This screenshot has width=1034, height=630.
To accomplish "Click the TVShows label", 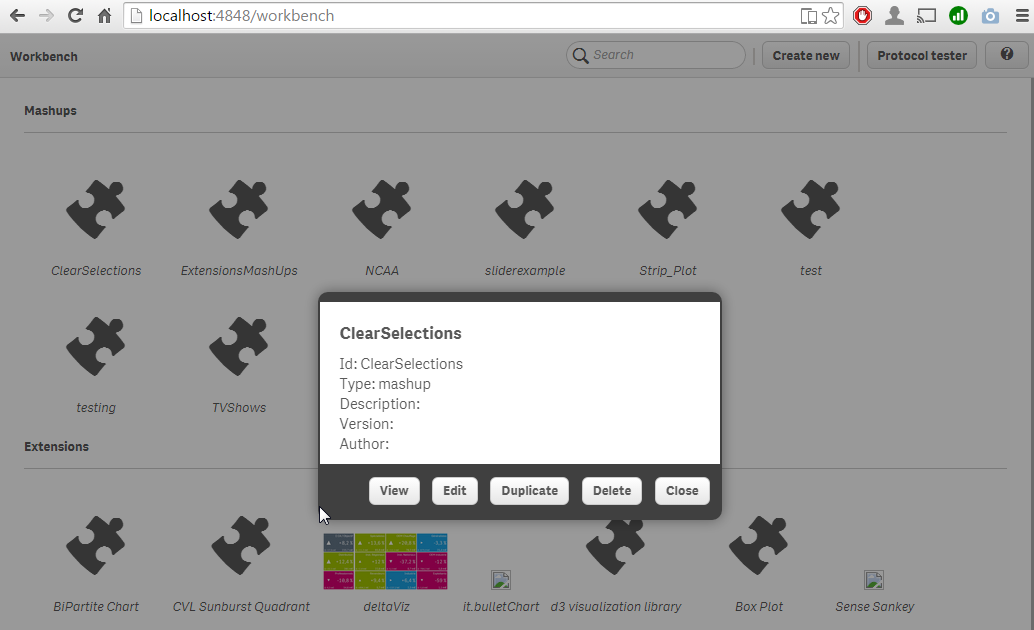I will [x=239, y=408].
